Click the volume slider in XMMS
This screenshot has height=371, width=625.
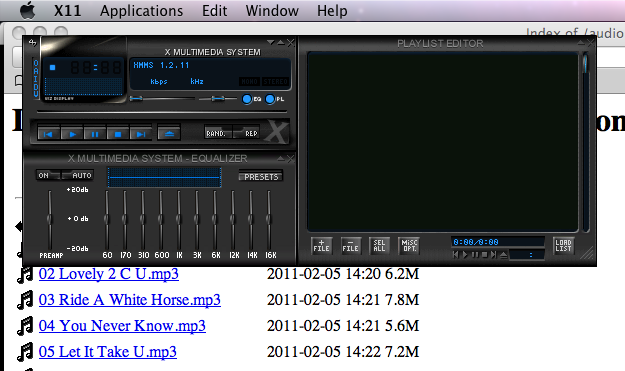pos(162,98)
